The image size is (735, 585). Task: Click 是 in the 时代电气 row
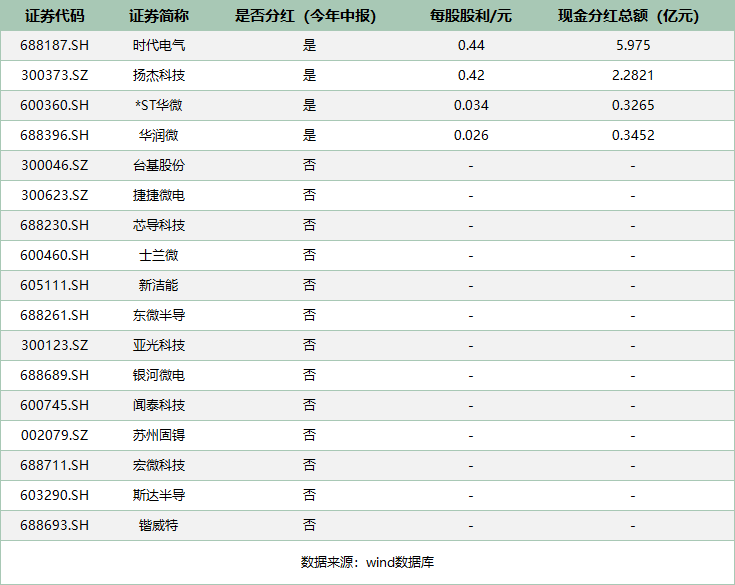(x=309, y=45)
